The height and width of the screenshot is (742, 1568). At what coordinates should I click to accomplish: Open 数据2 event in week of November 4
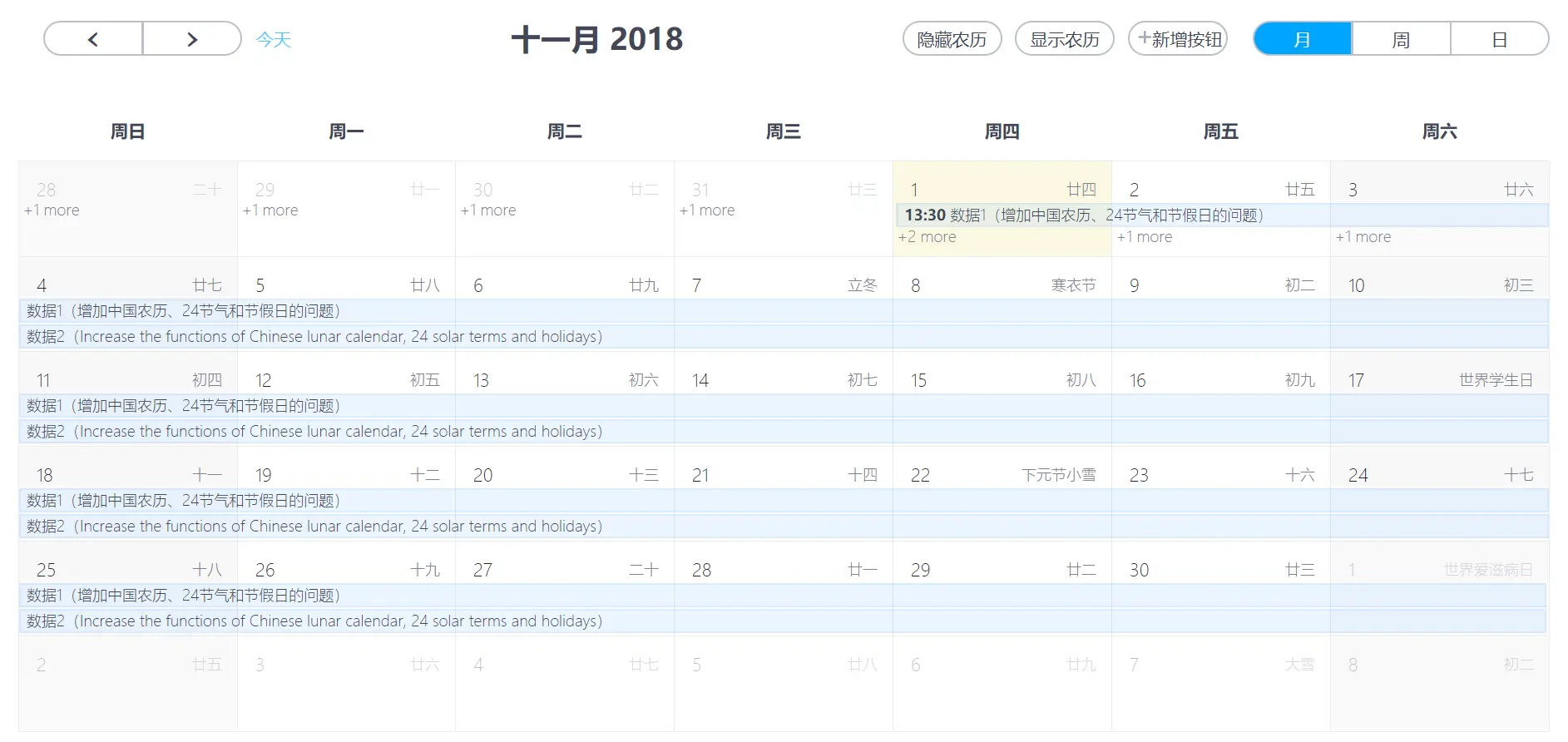tap(784, 337)
